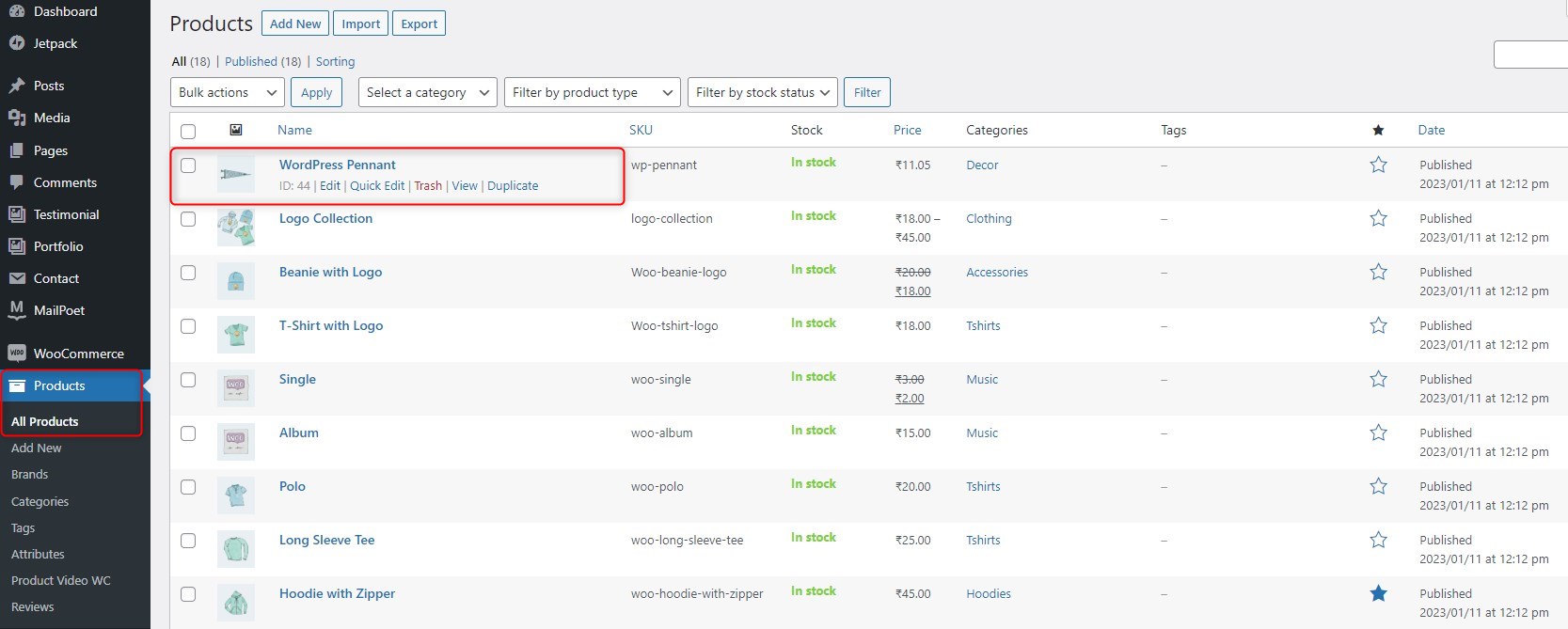Open the Sorting view link
1568x629 pixels.
point(336,61)
